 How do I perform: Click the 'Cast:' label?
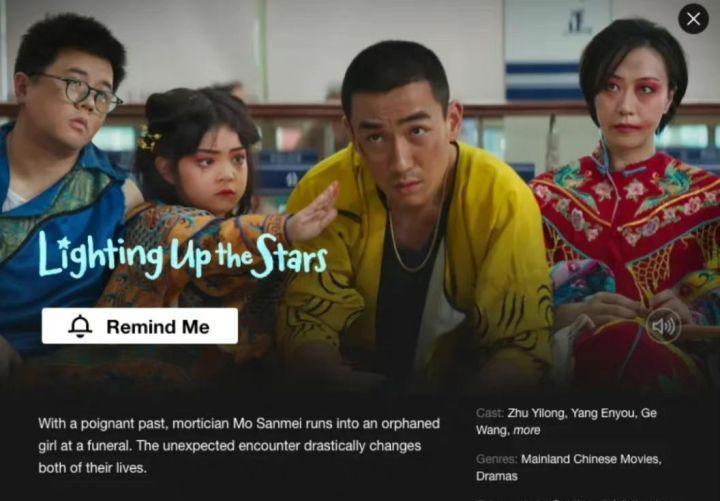pyautogui.click(x=490, y=413)
